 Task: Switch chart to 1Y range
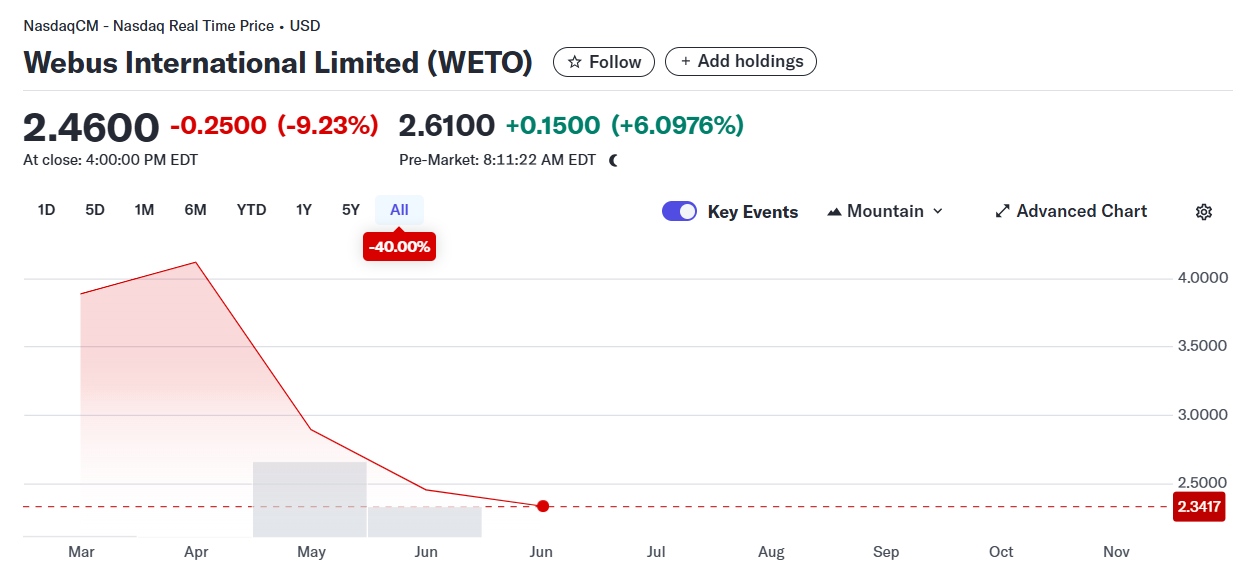[x=304, y=210]
